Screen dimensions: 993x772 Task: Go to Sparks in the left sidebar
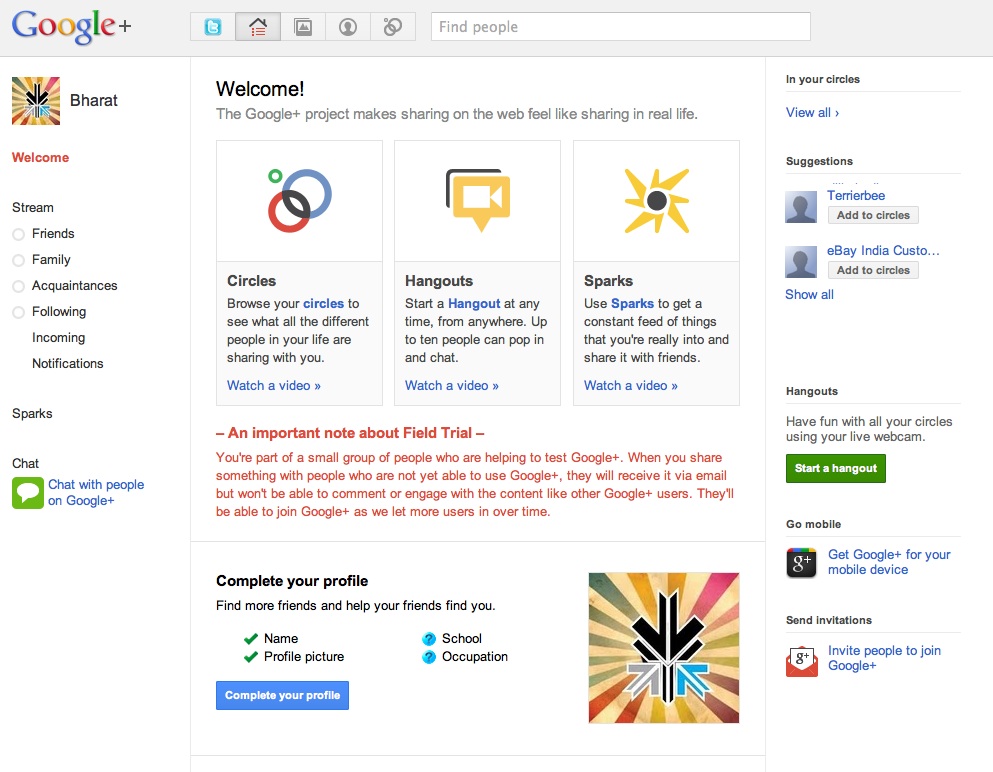click(32, 414)
